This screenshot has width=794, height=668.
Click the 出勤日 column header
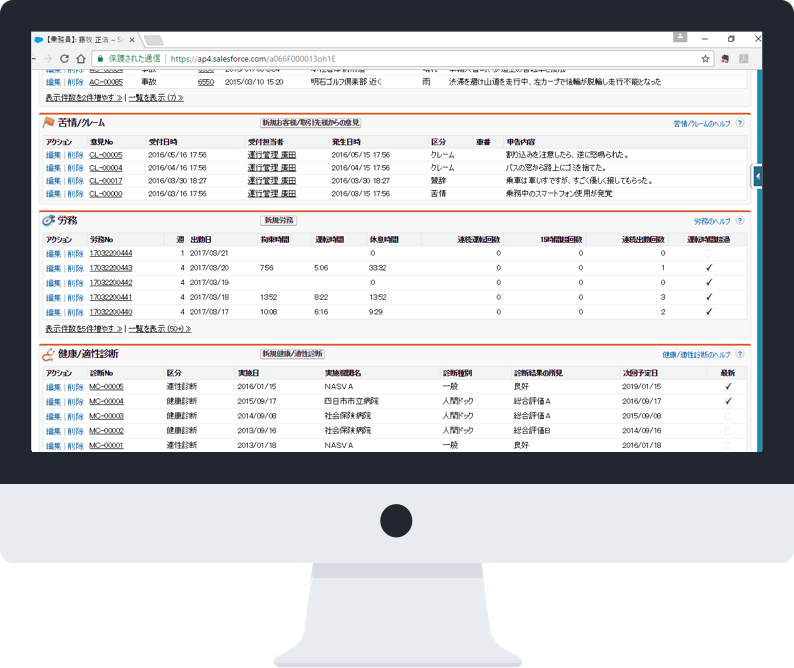201,240
